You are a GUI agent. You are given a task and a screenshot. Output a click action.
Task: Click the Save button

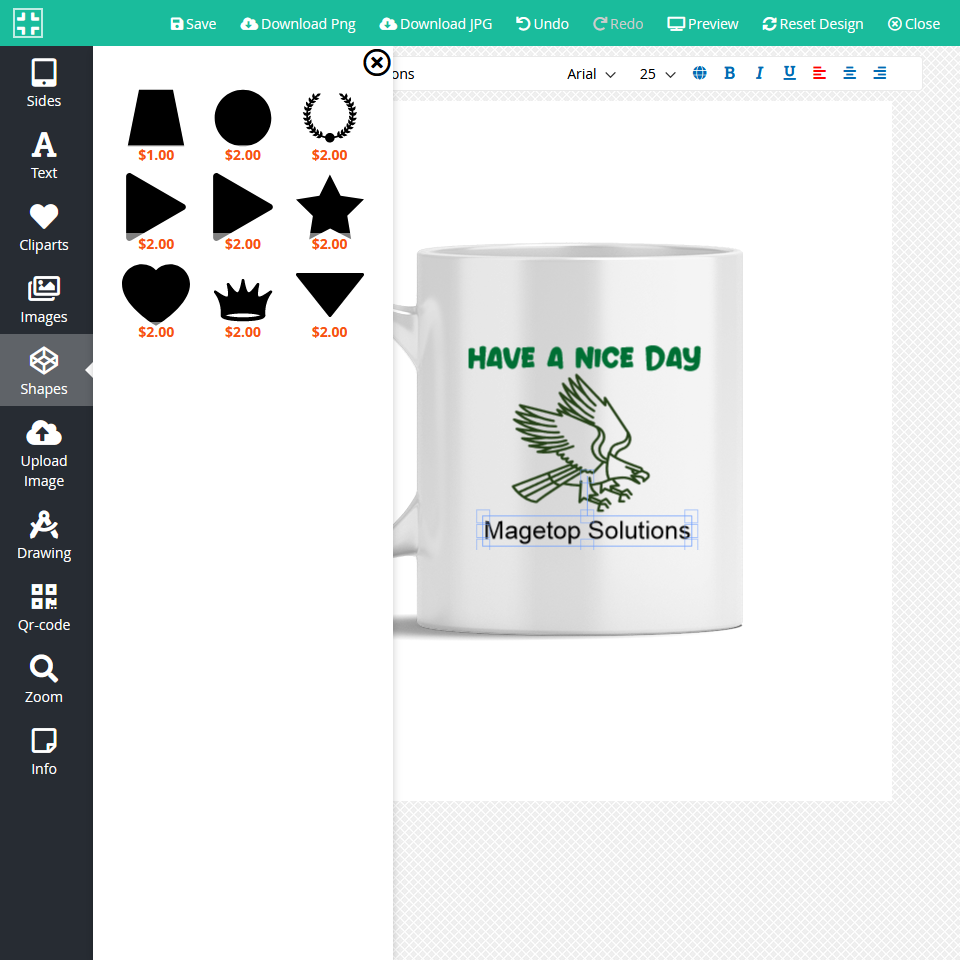pos(193,23)
